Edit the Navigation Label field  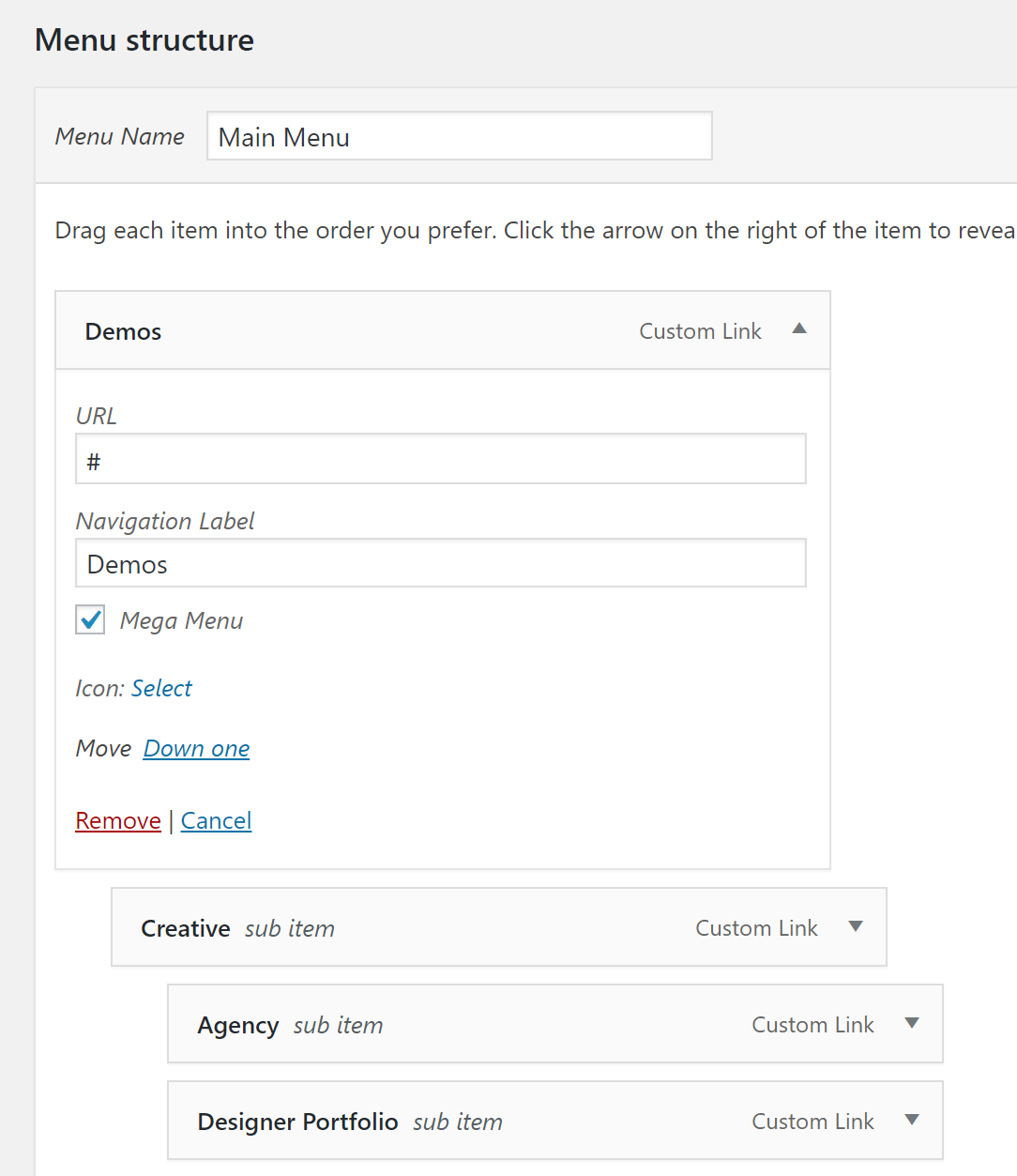point(441,563)
